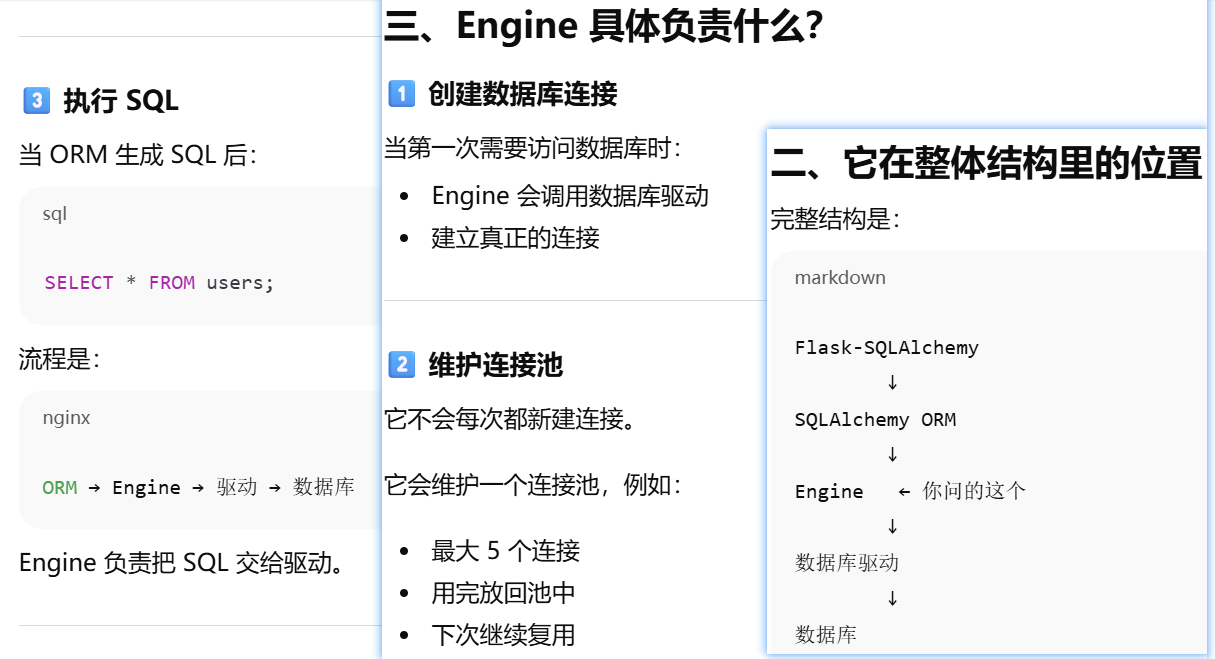Click the line 它会维护一个连接池,例如

534,486
